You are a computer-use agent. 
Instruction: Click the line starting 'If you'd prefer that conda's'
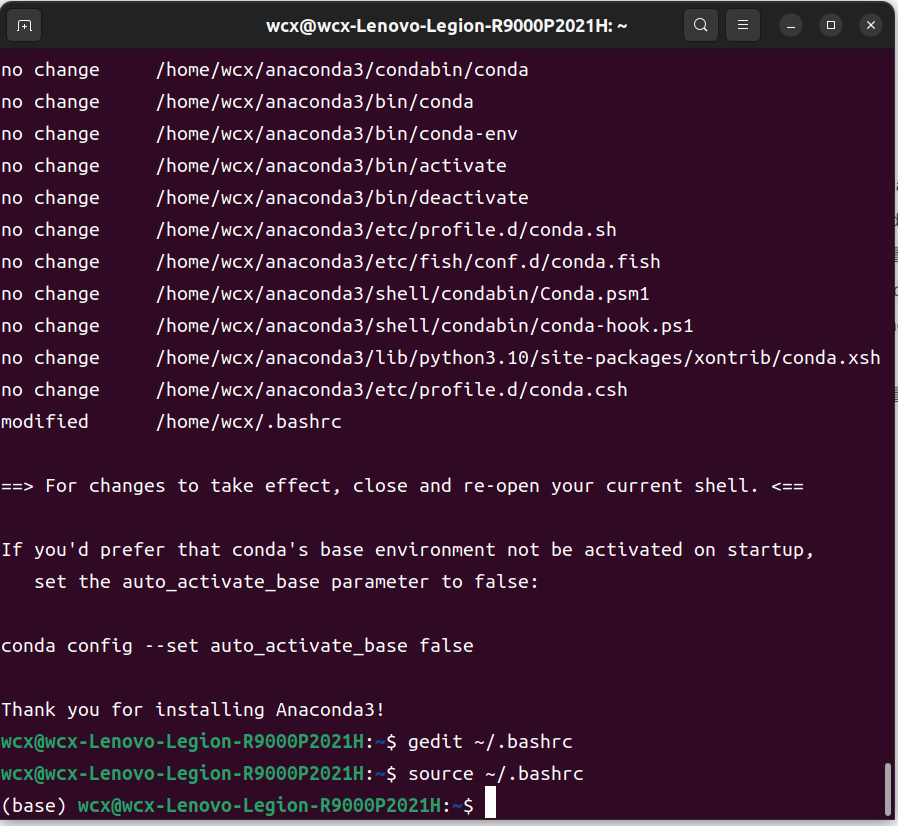[408, 550]
